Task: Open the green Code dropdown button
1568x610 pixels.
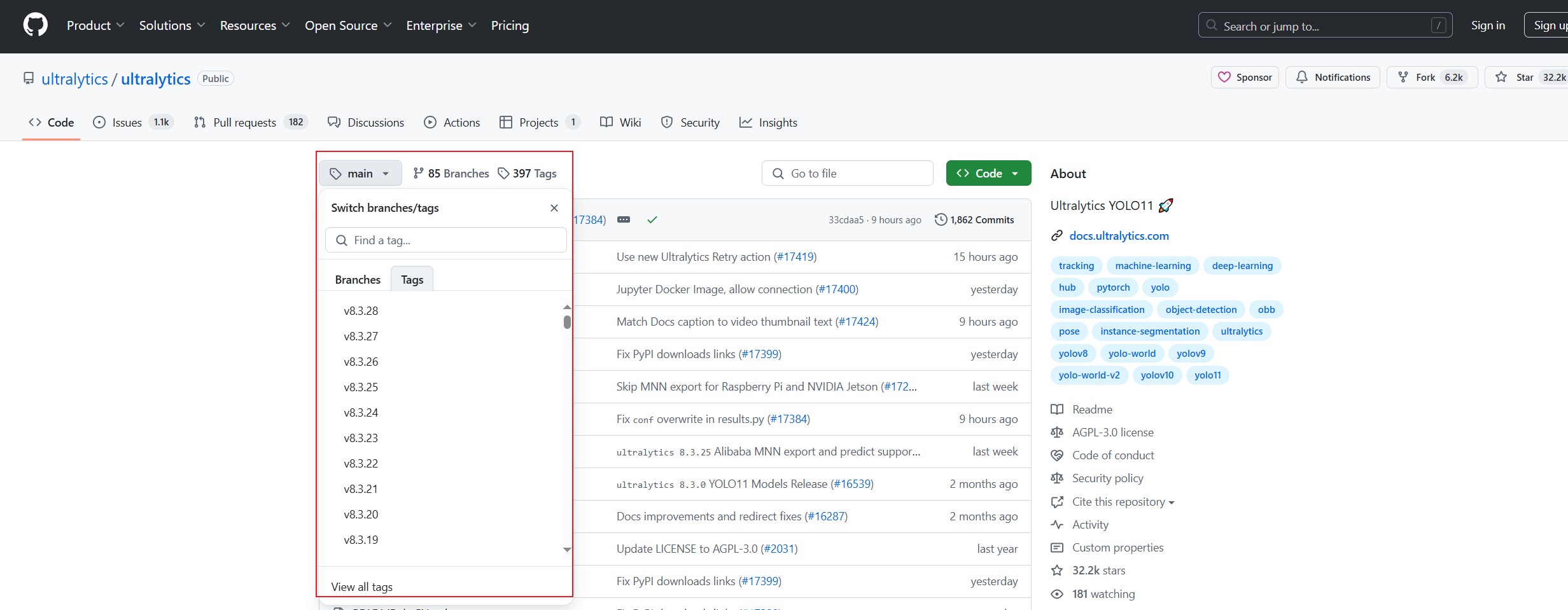Action: 988,173
